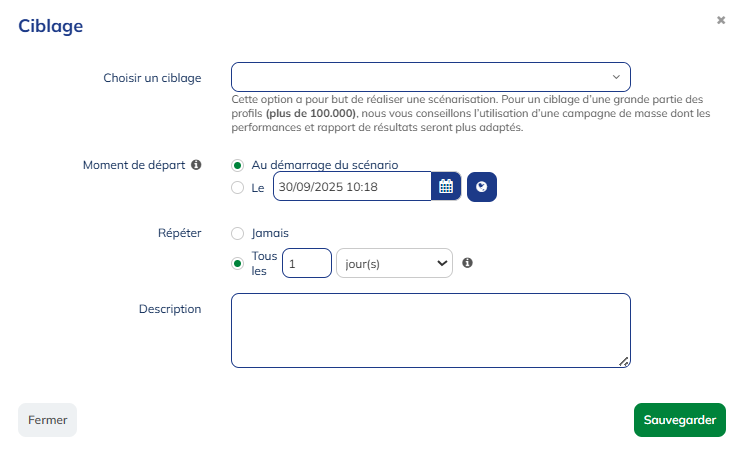Select 'Au démarrage du scénario' radio option
This screenshot has width=744, height=456.
[x=237, y=165]
